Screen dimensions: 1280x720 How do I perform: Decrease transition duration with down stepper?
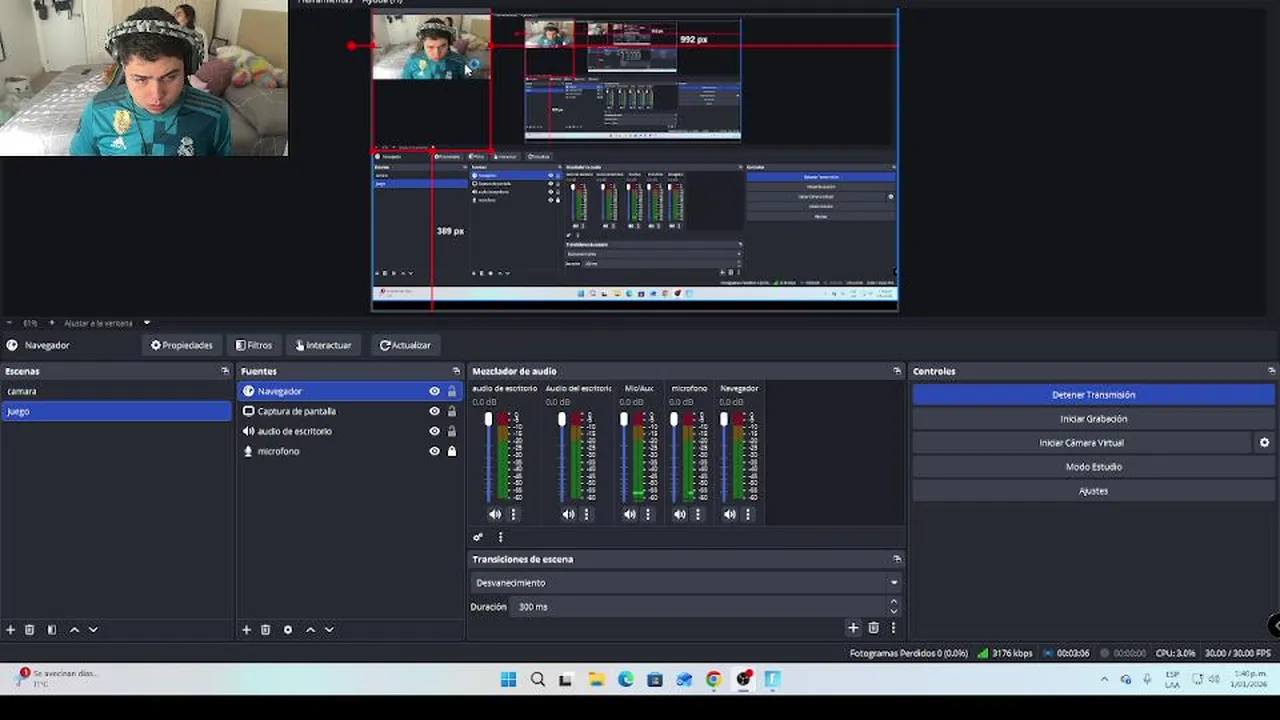[894, 611]
